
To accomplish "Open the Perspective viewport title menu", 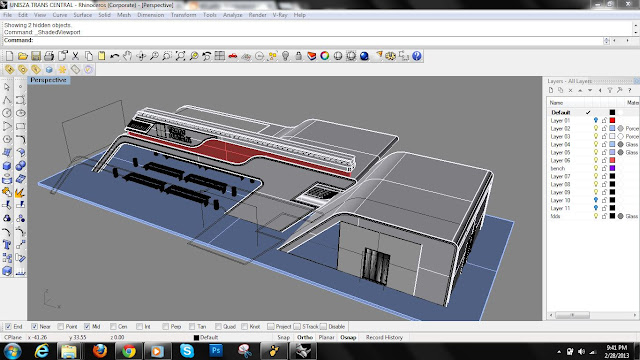I will click(48, 80).
